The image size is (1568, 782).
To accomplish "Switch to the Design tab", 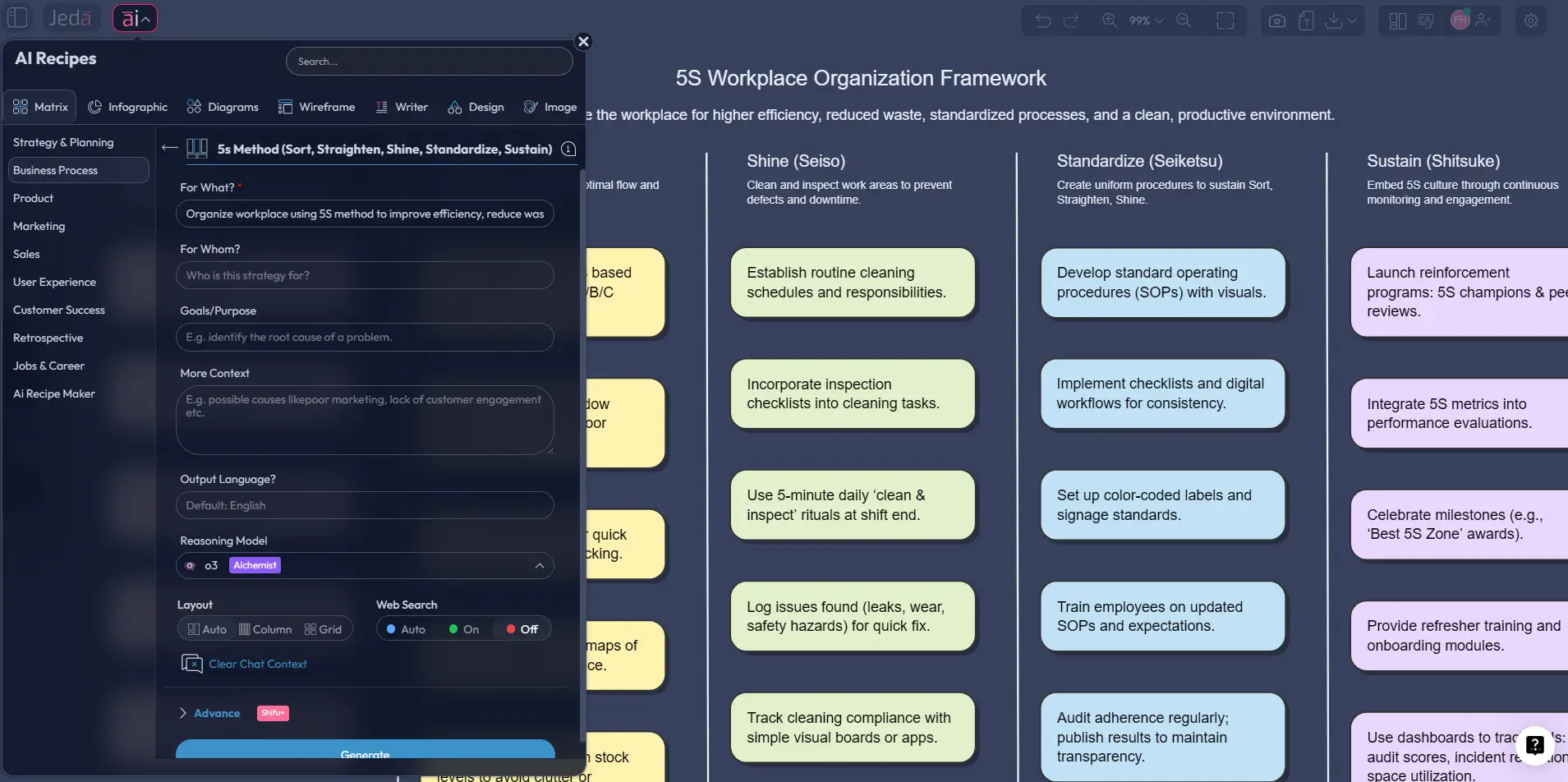I will (x=476, y=107).
